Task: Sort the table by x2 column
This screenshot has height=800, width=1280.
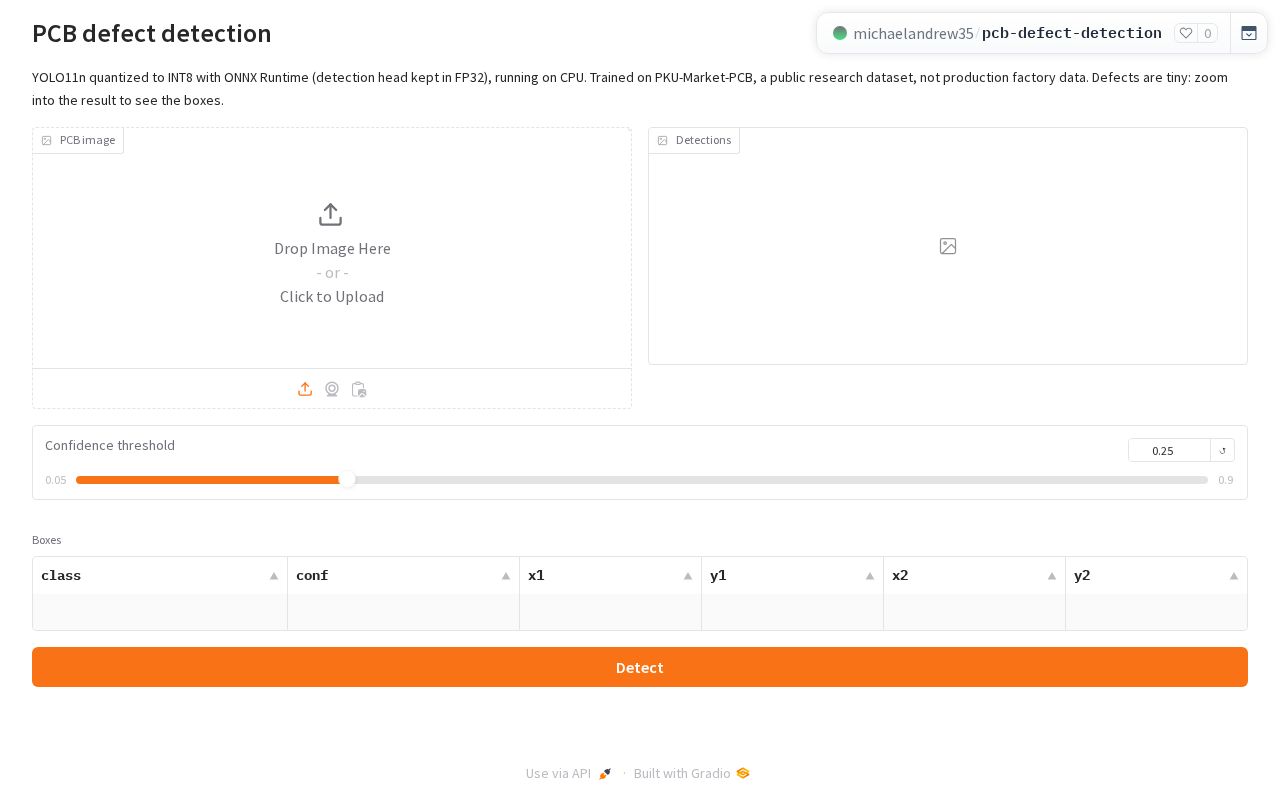Action: point(1052,576)
